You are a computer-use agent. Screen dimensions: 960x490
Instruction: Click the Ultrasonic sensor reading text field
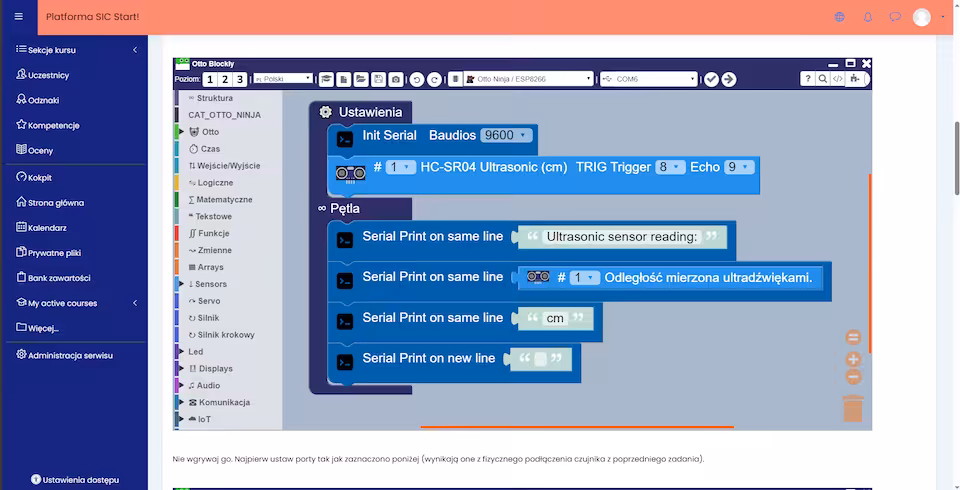pyautogui.click(x=621, y=237)
